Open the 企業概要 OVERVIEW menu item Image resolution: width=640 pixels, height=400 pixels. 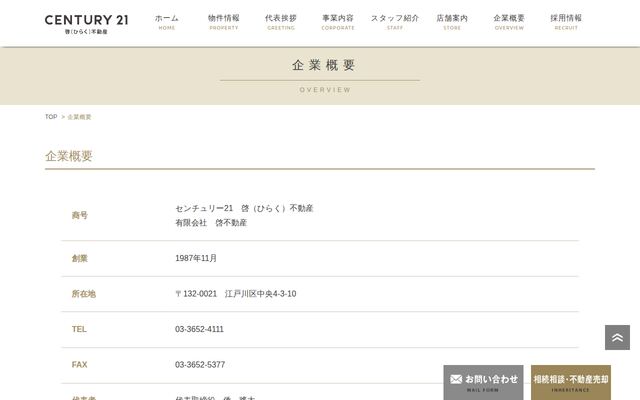[509, 22]
